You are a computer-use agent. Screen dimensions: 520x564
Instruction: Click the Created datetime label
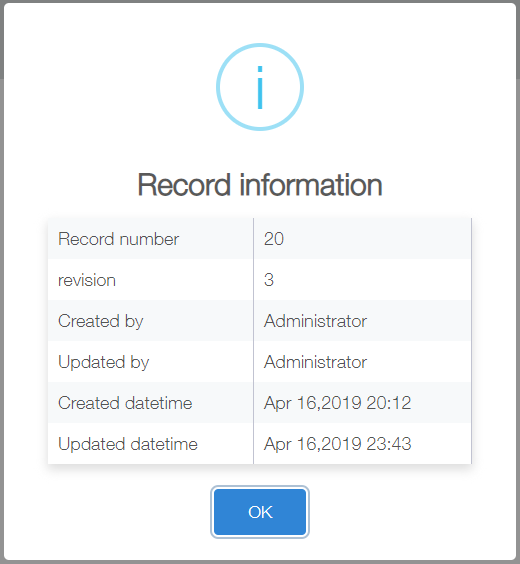125,403
